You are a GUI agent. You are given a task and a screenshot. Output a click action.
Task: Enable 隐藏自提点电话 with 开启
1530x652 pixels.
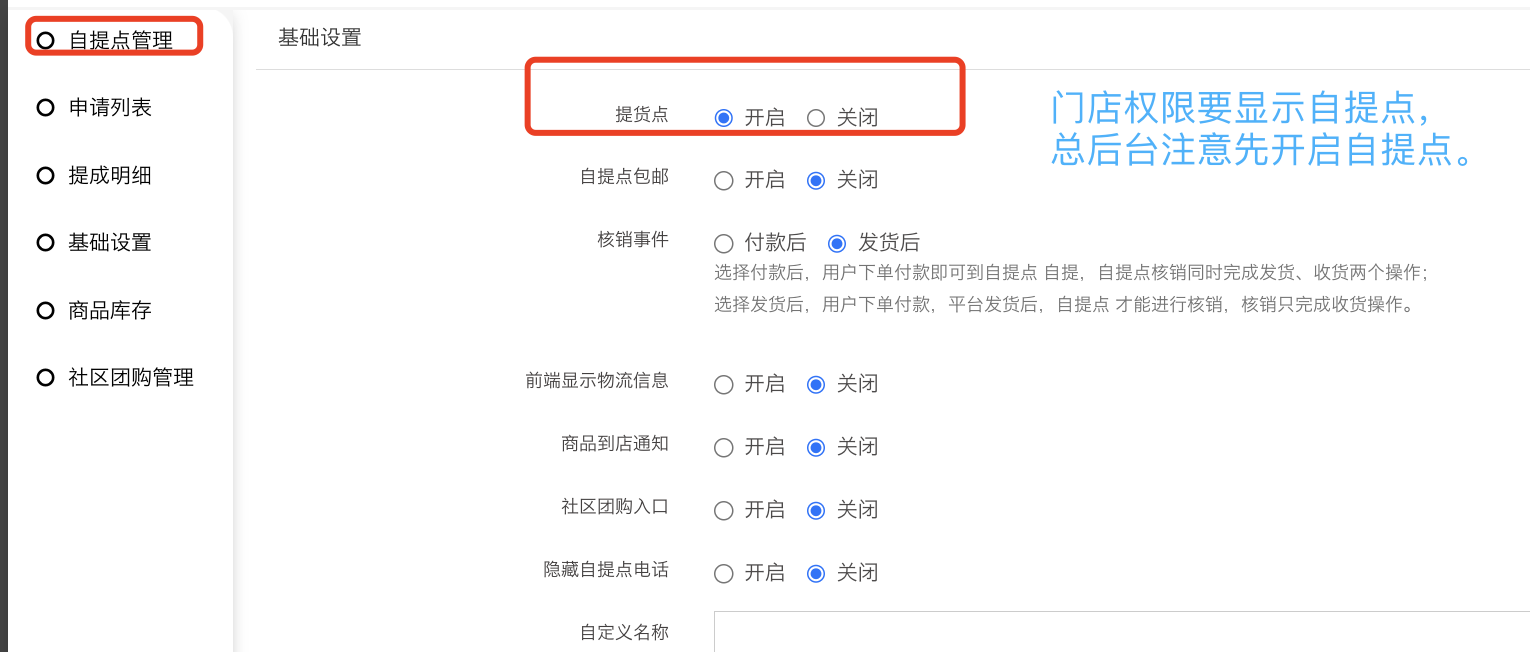(724, 574)
